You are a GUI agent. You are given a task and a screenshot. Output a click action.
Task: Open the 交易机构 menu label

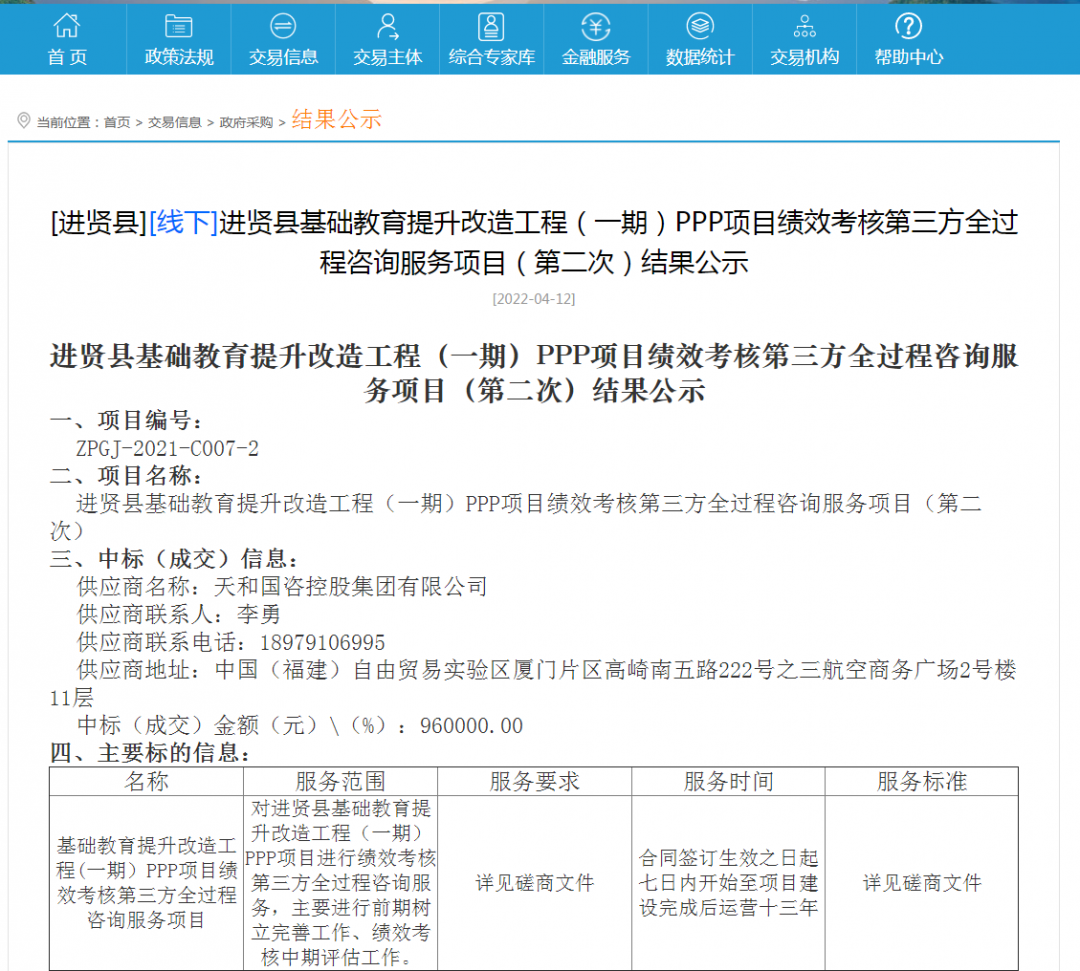point(804,57)
